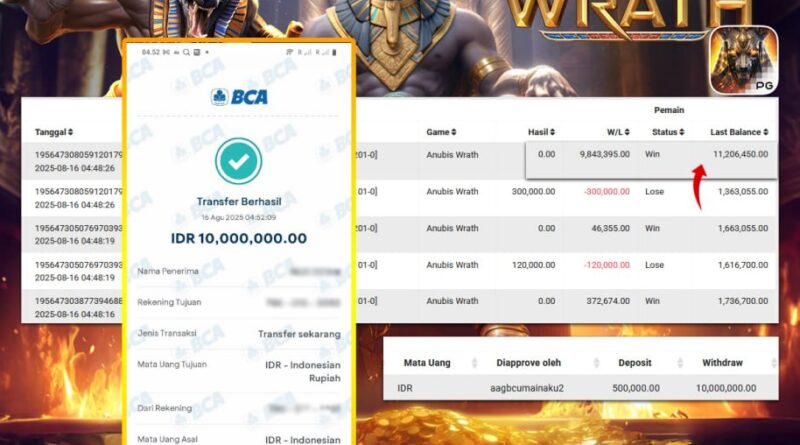Sort by the Status column header
800x445 pixels.
point(668,132)
